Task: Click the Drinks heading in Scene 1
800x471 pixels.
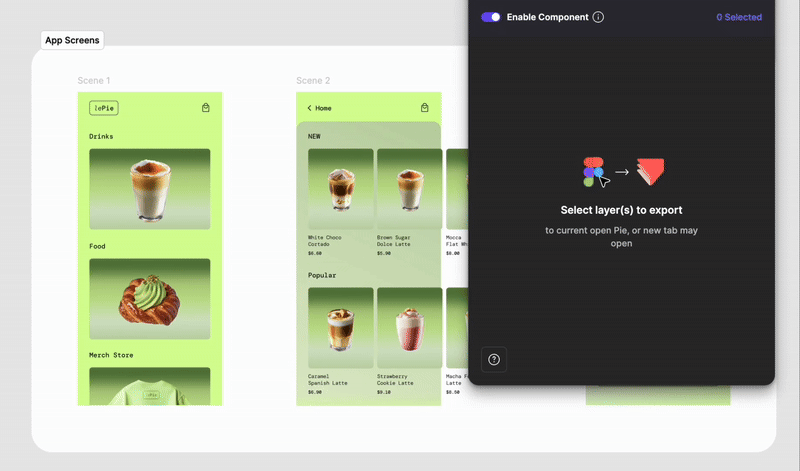Action: click(101, 136)
